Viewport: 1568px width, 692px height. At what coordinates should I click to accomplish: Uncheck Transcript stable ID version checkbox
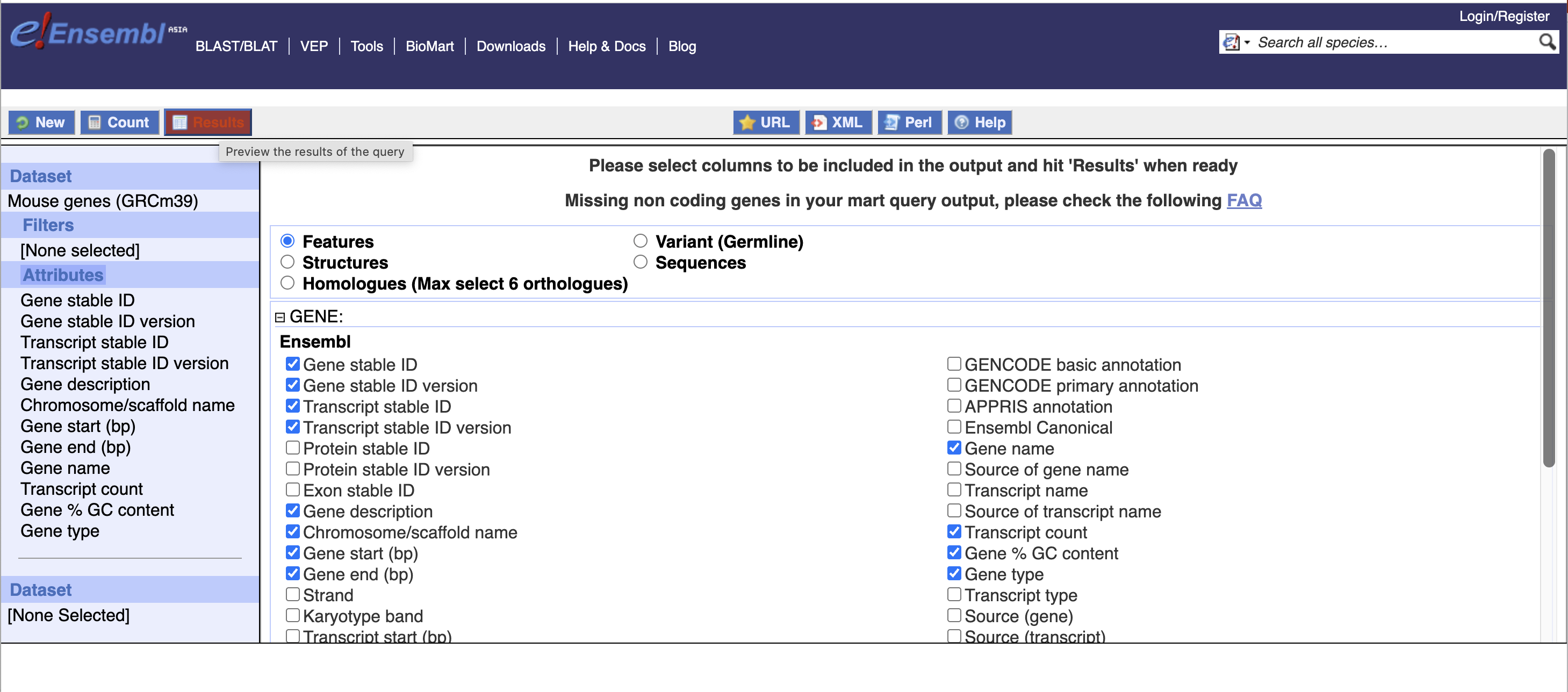(293, 427)
